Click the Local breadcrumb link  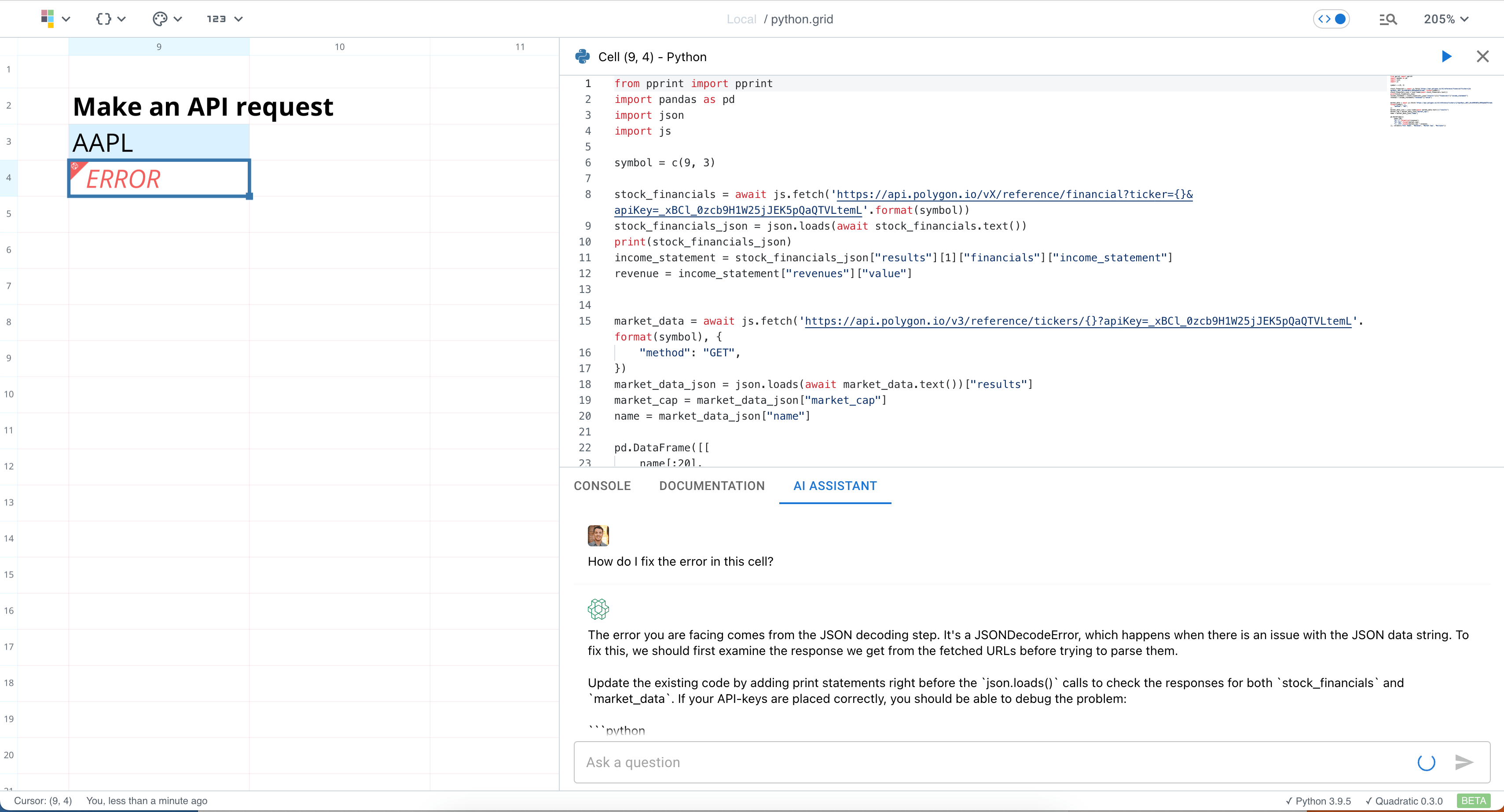click(x=741, y=19)
